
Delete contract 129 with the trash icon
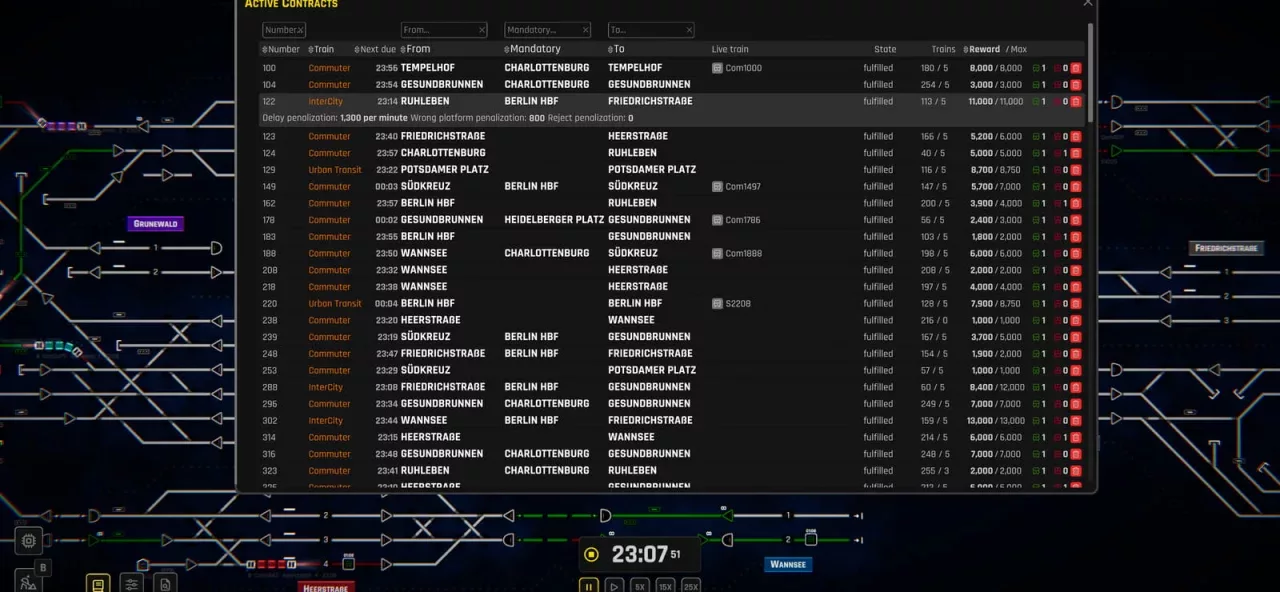point(1076,170)
